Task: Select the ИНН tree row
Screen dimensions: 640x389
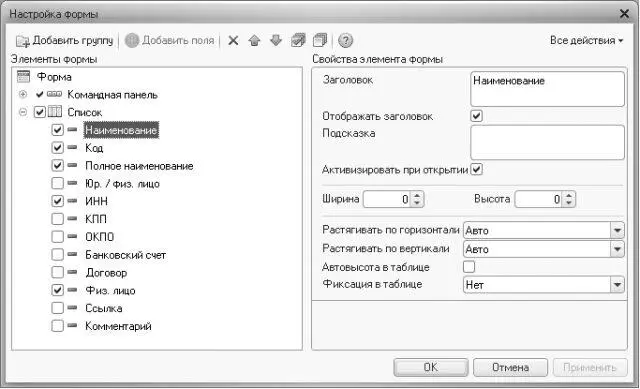Action: coord(96,201)
